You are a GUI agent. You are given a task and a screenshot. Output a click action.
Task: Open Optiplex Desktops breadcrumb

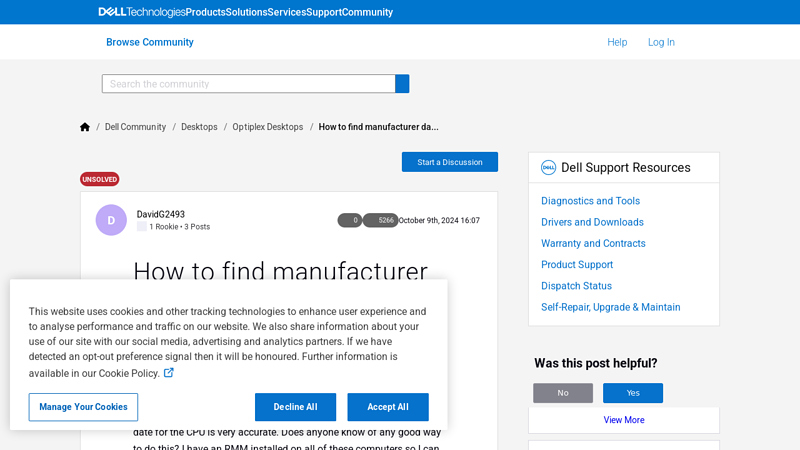click(x=267, y=127)
